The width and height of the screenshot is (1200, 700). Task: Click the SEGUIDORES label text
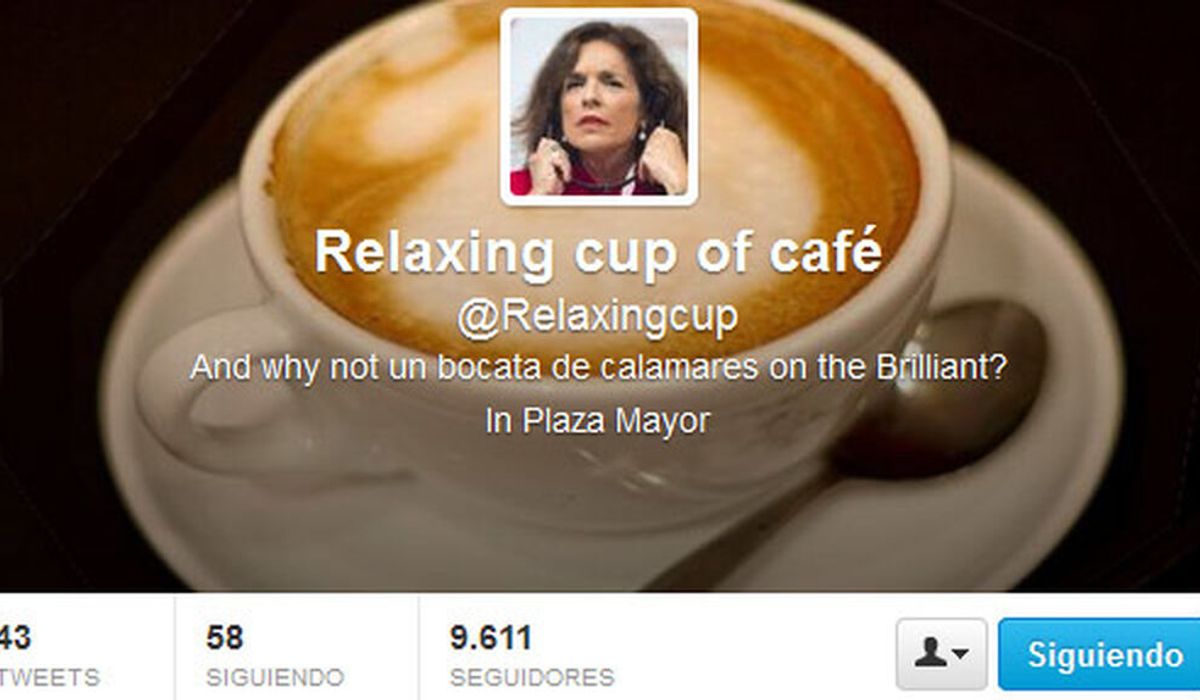532,676
